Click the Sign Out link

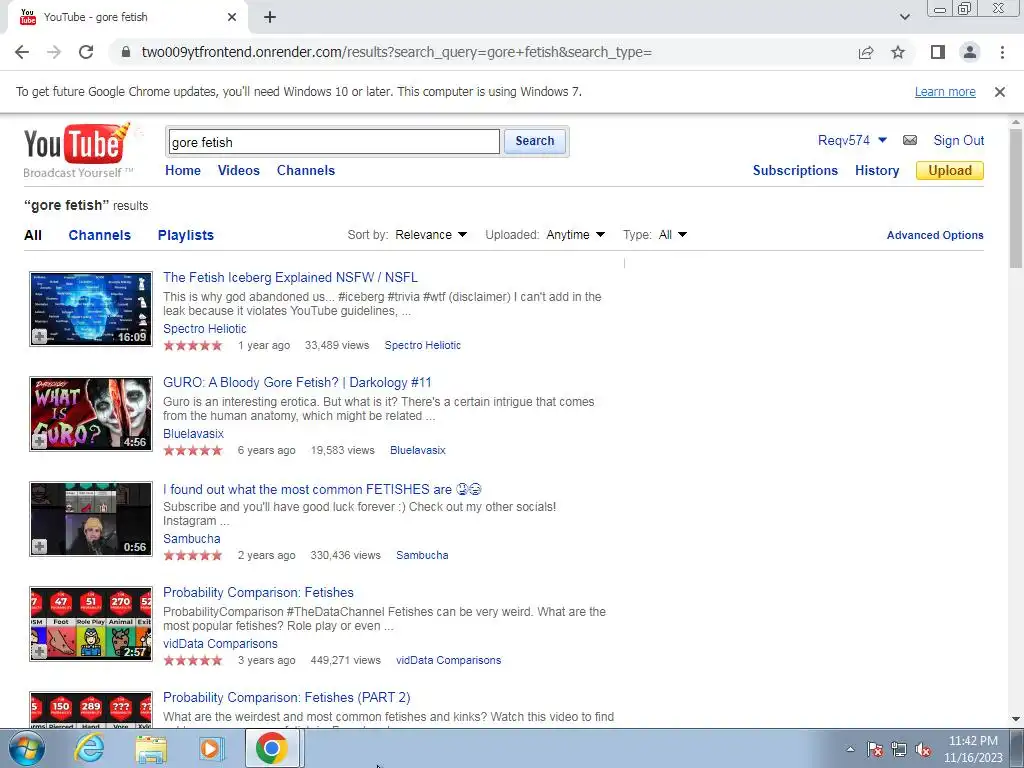(x=958, y=140)
